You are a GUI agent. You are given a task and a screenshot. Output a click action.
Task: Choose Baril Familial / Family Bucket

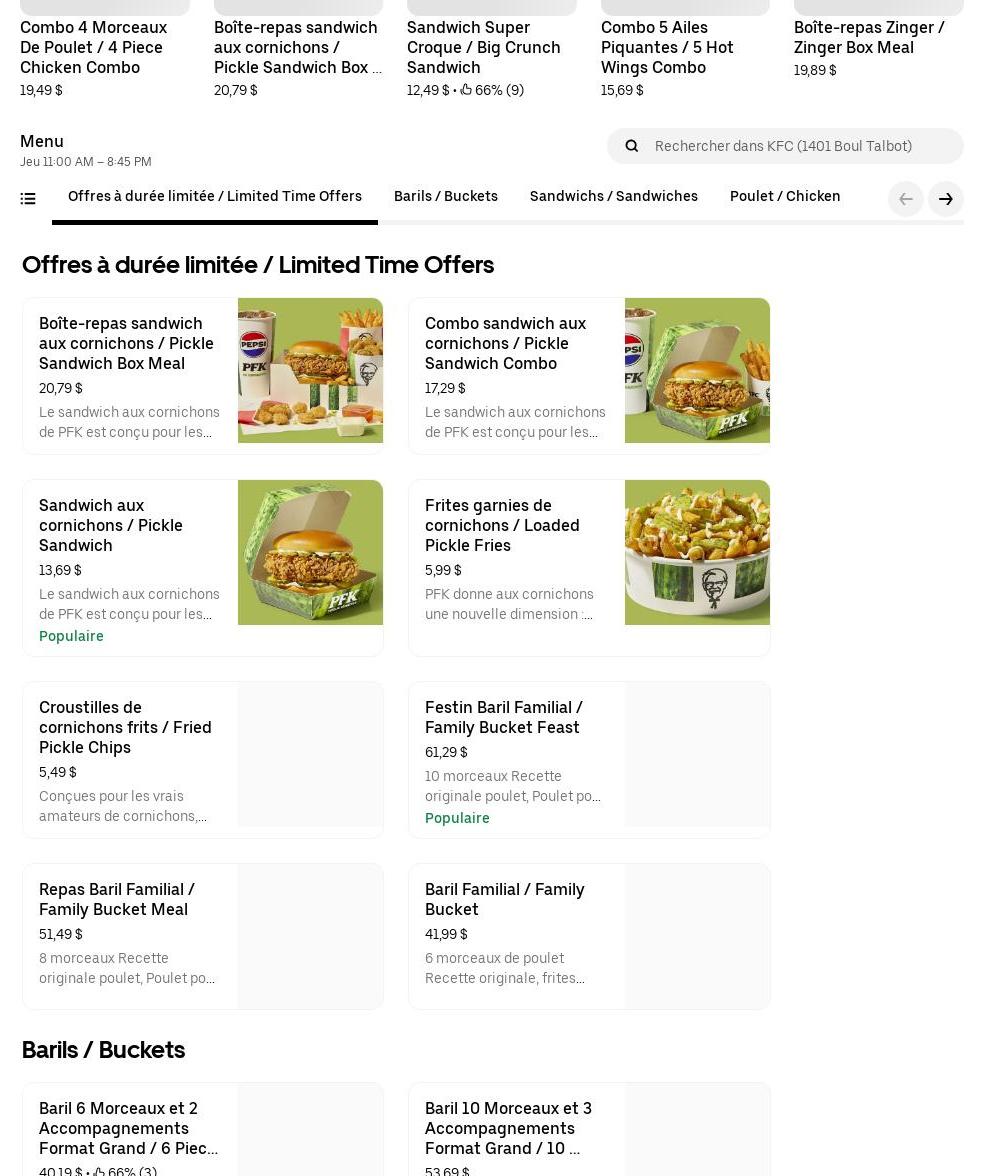click(590, 936)
